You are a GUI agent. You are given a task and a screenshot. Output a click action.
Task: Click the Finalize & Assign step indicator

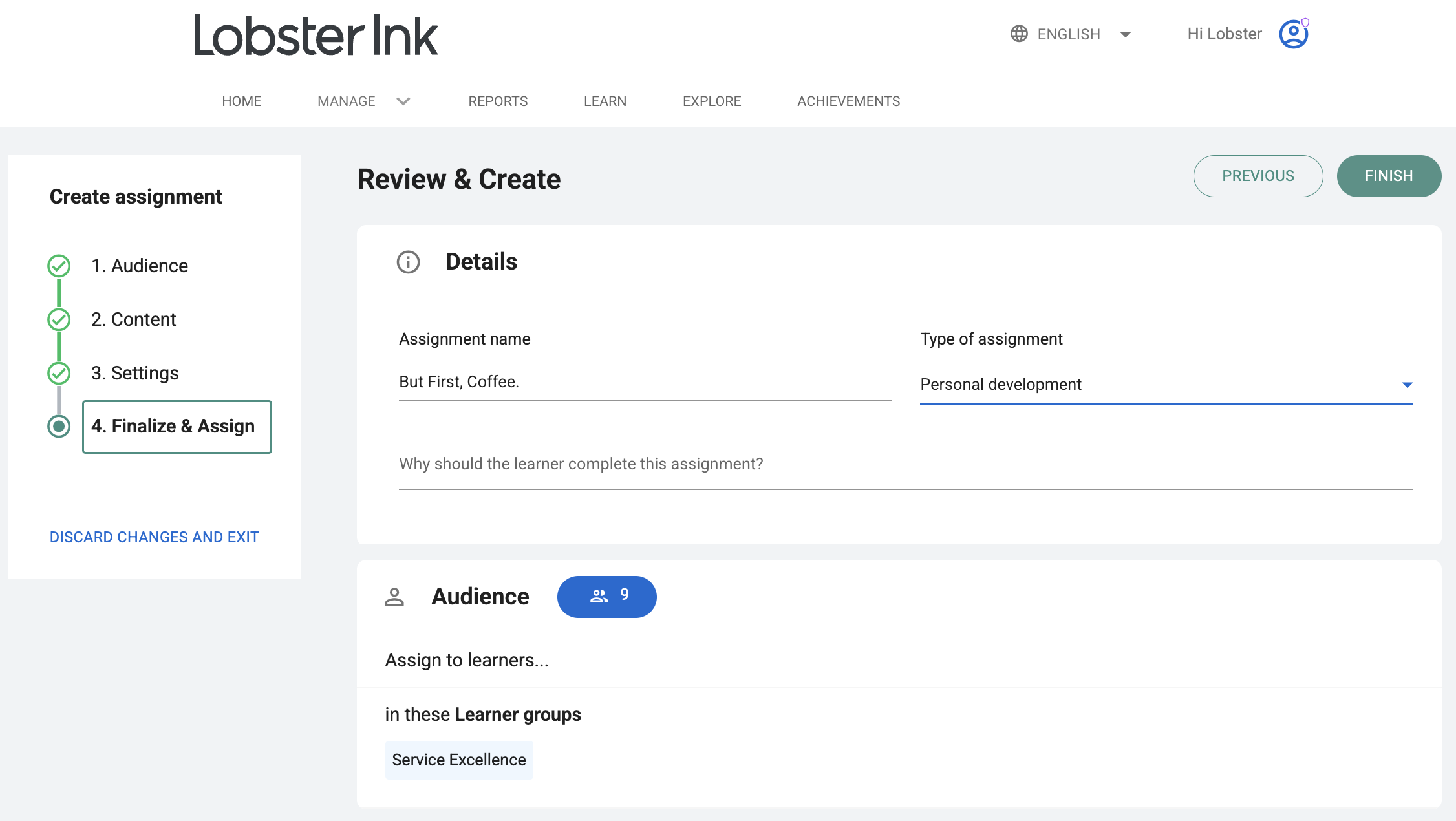(x=59, y=426)
